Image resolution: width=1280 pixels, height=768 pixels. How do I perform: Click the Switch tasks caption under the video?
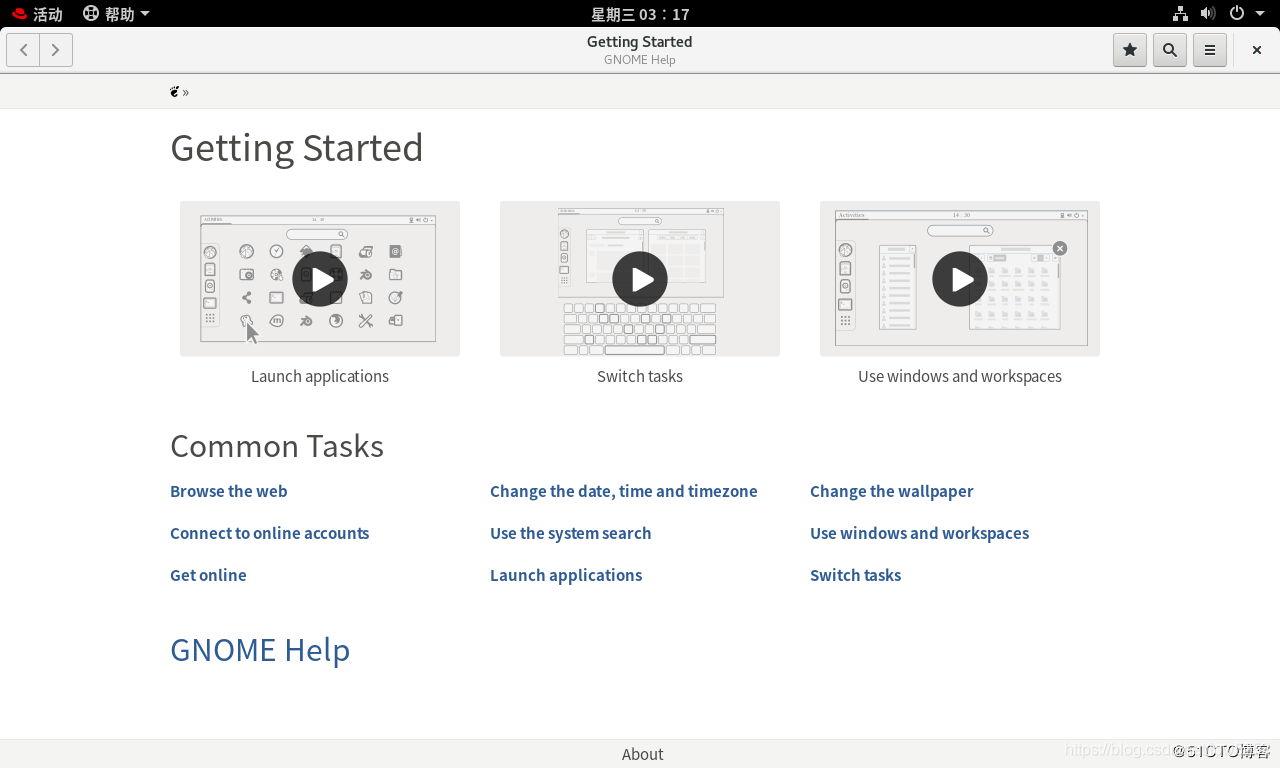(640, 376)
